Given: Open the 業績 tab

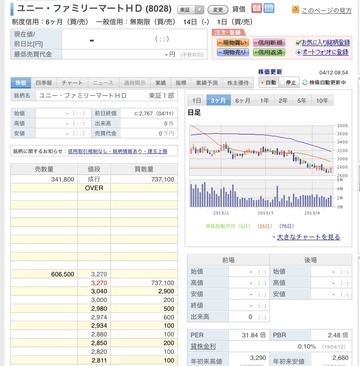Looking at the screenshot, I should pos(161,83).
